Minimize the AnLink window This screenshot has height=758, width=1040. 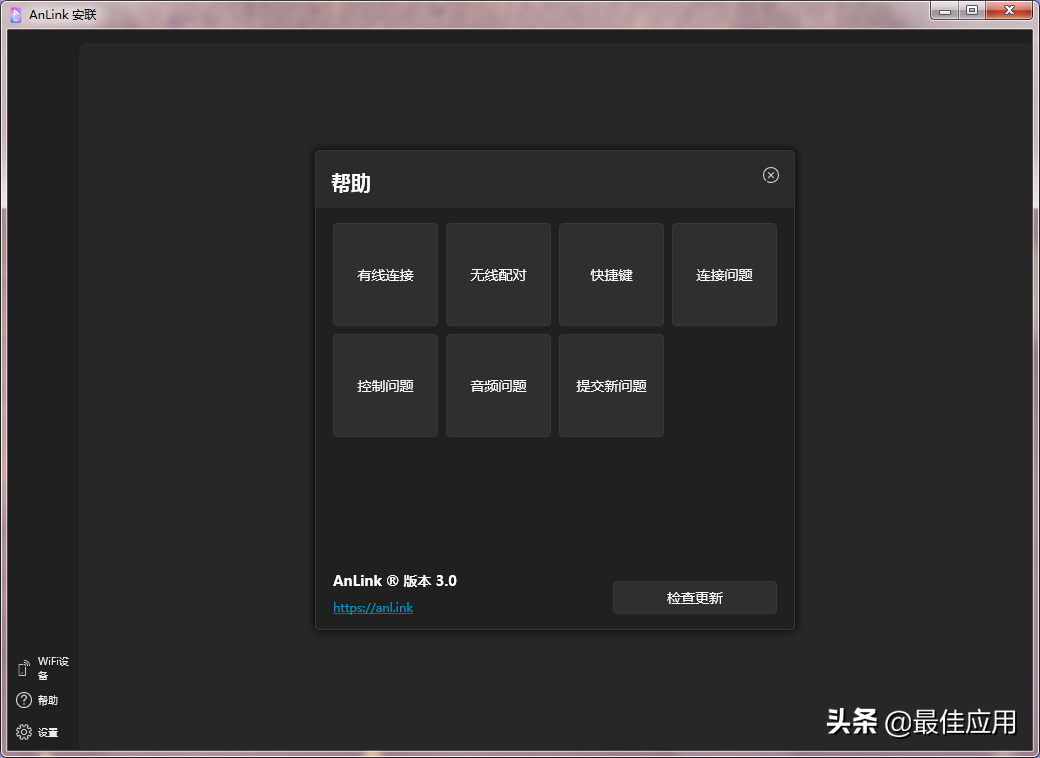[x=944, y=10]
